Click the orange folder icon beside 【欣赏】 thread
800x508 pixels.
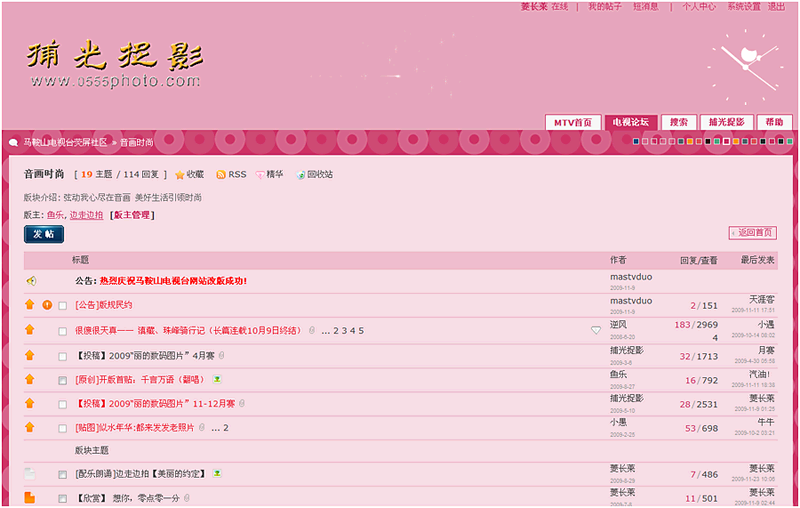pyautogui.click(x=30, y=498)
